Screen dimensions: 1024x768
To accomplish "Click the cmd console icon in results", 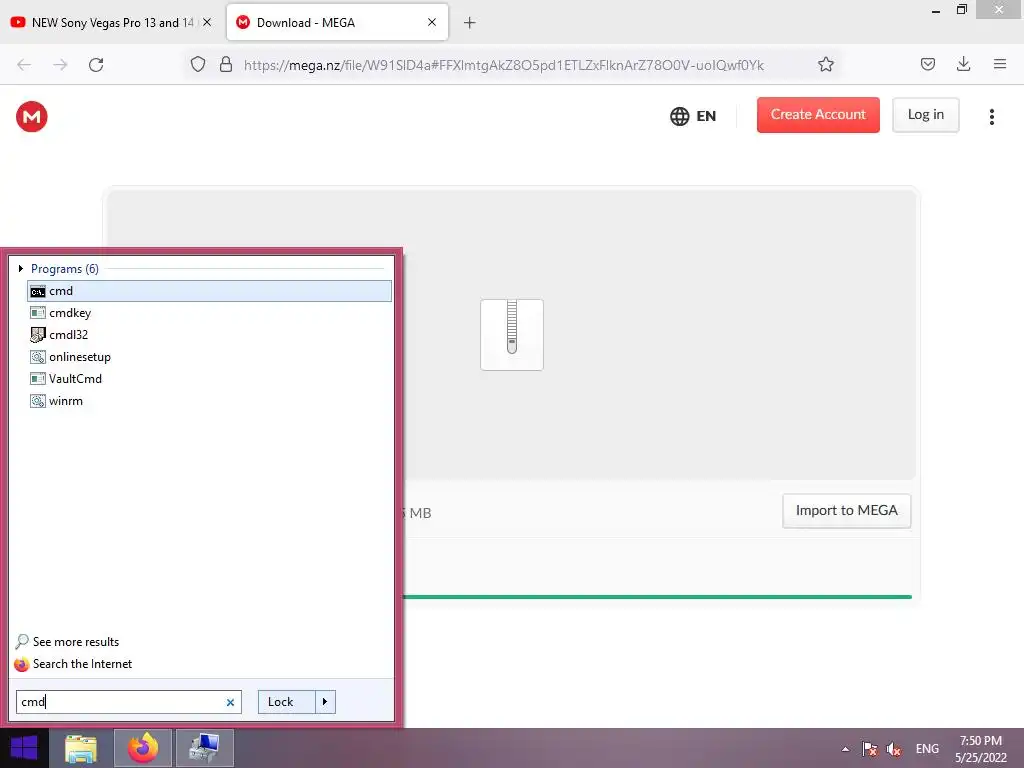I will pos(38,291).
